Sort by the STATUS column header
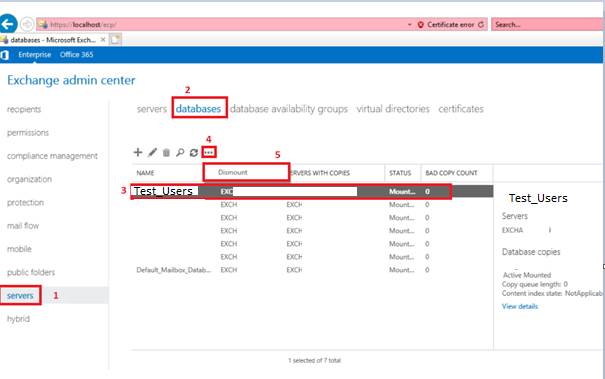Viewport: 605px width, 379px height. click(400, 173)
